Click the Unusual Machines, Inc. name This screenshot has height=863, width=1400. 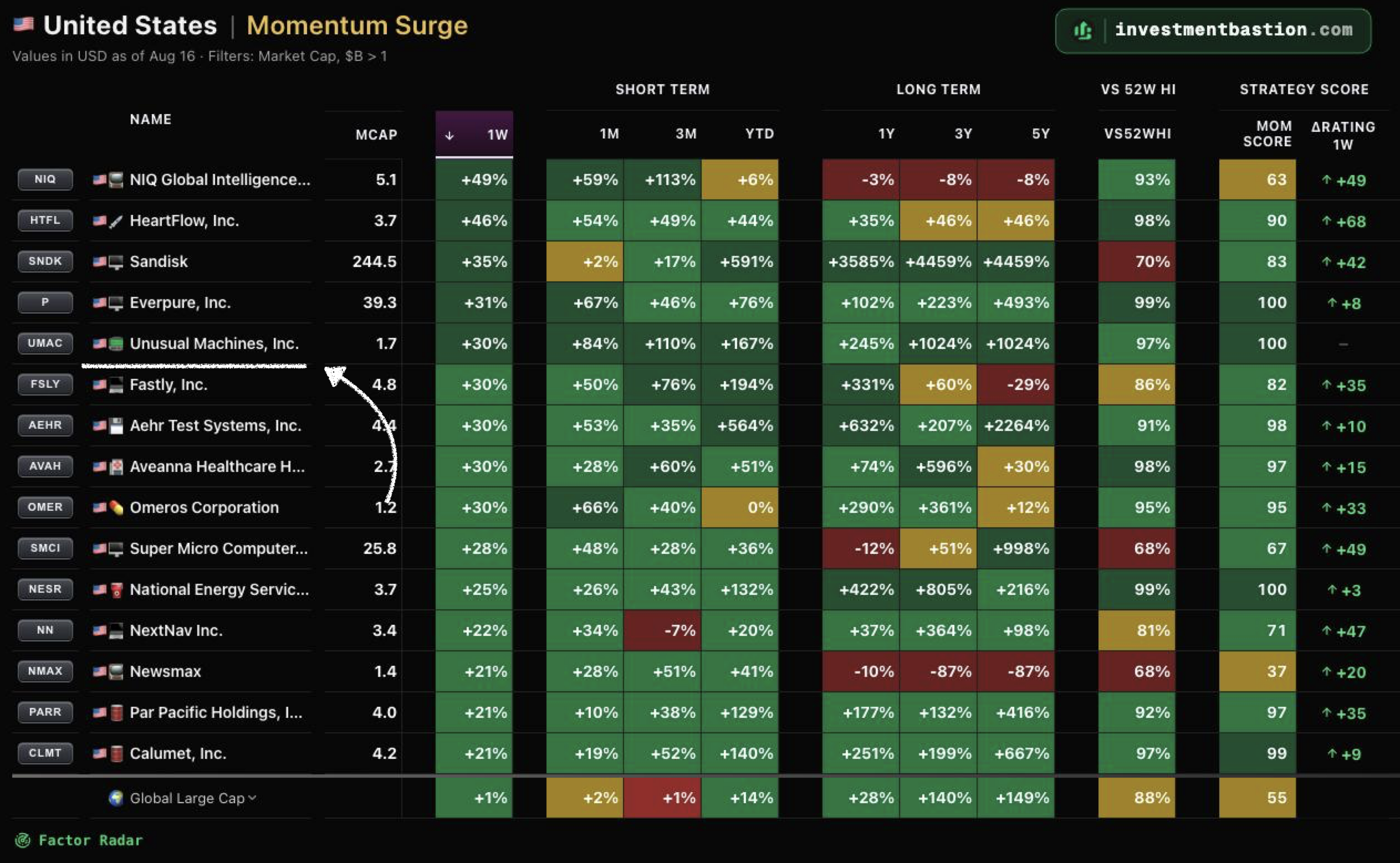tap(214, 343)
